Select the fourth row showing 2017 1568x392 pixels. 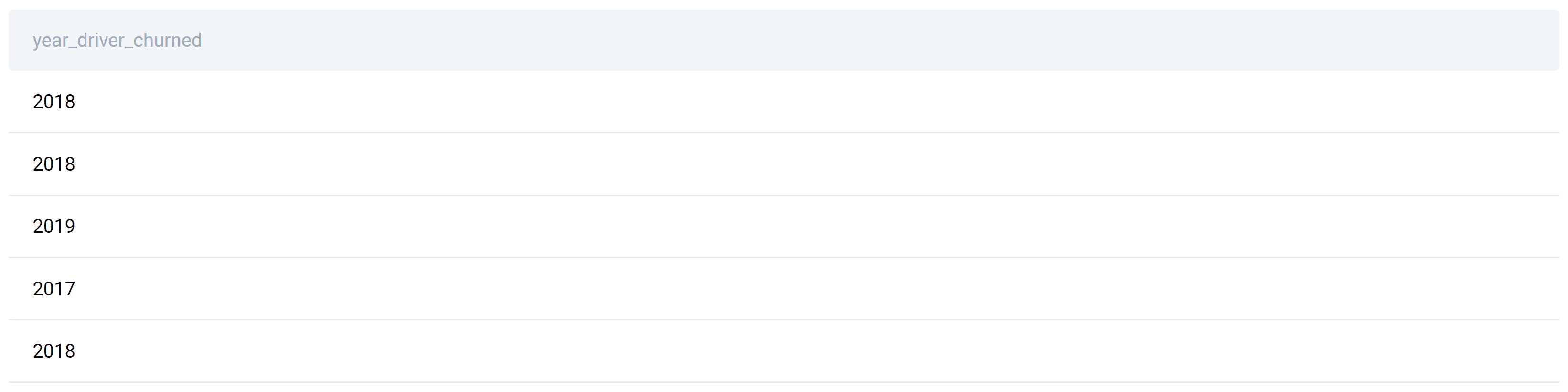click(x=53, y=288)
